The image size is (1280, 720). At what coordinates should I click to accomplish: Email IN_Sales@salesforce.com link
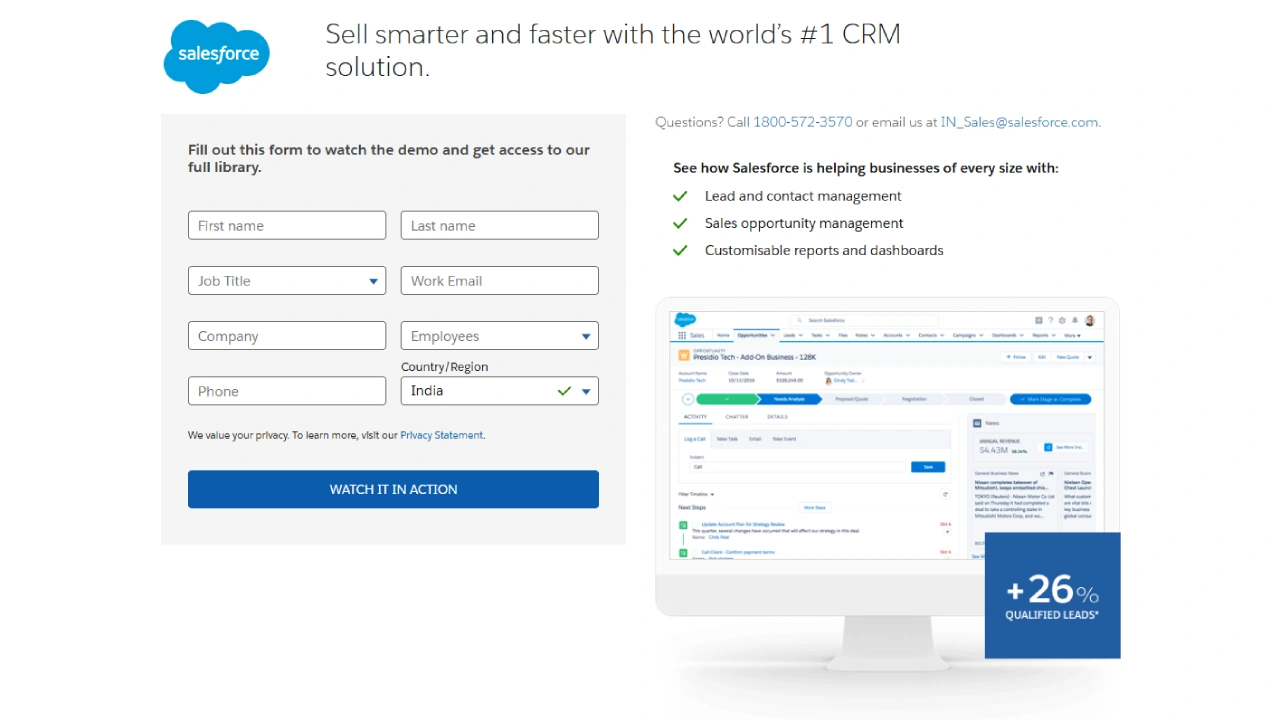(1019, 122)
